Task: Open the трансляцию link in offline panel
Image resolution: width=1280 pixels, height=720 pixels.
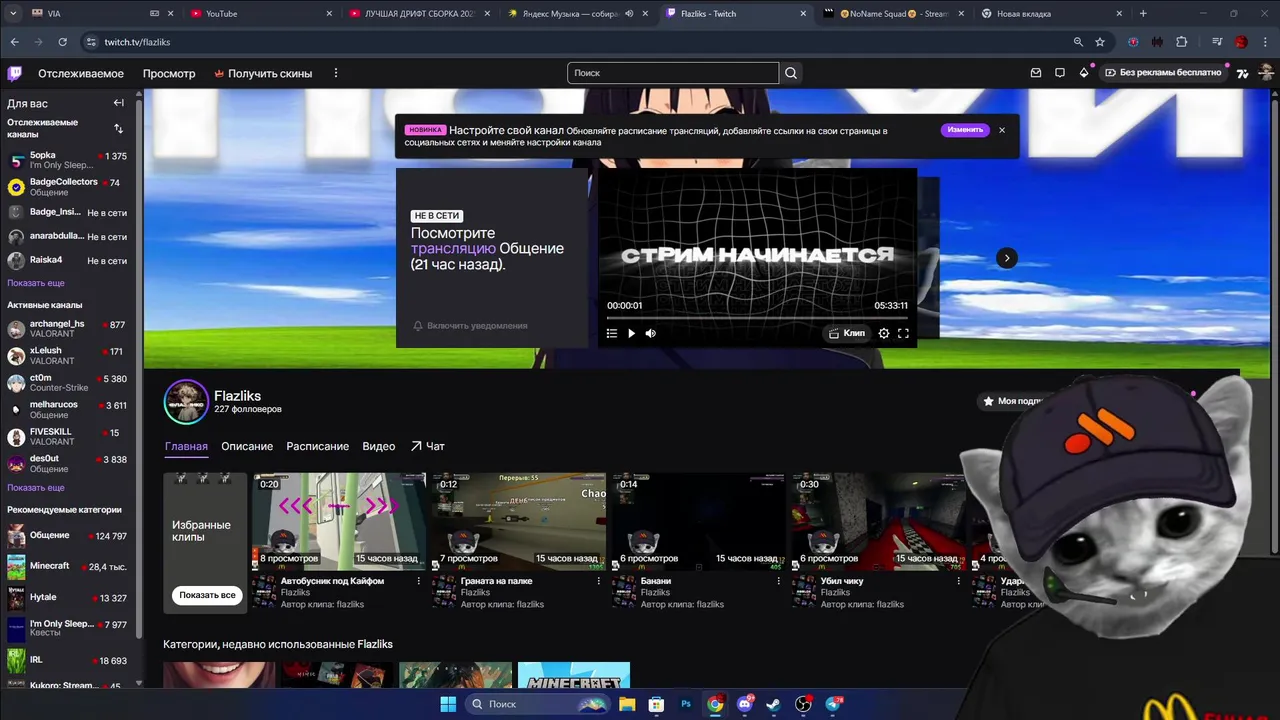Action: click(x=453, y=248)
